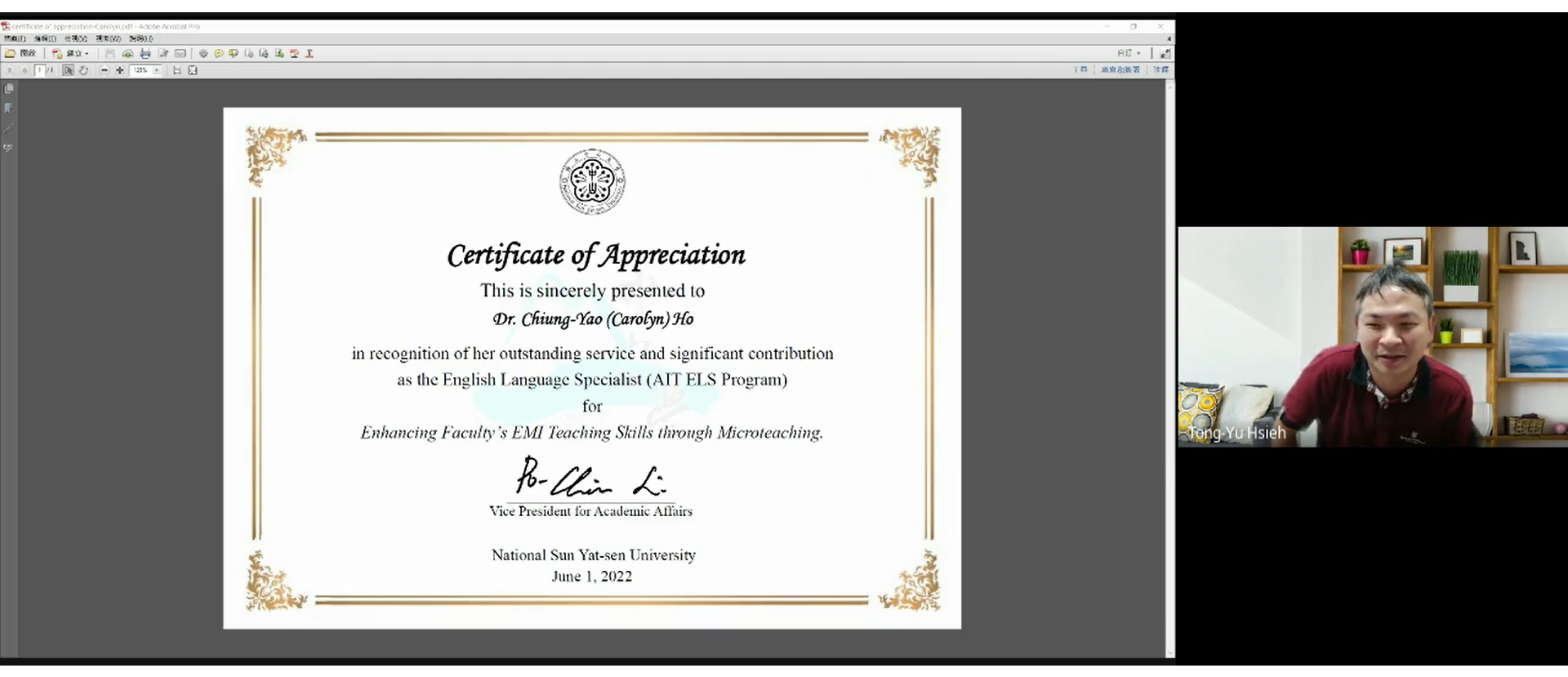This screenshot has width=1568, height=677.
Task: Go to the previous page arrow
Action: (x=10, y=70)
